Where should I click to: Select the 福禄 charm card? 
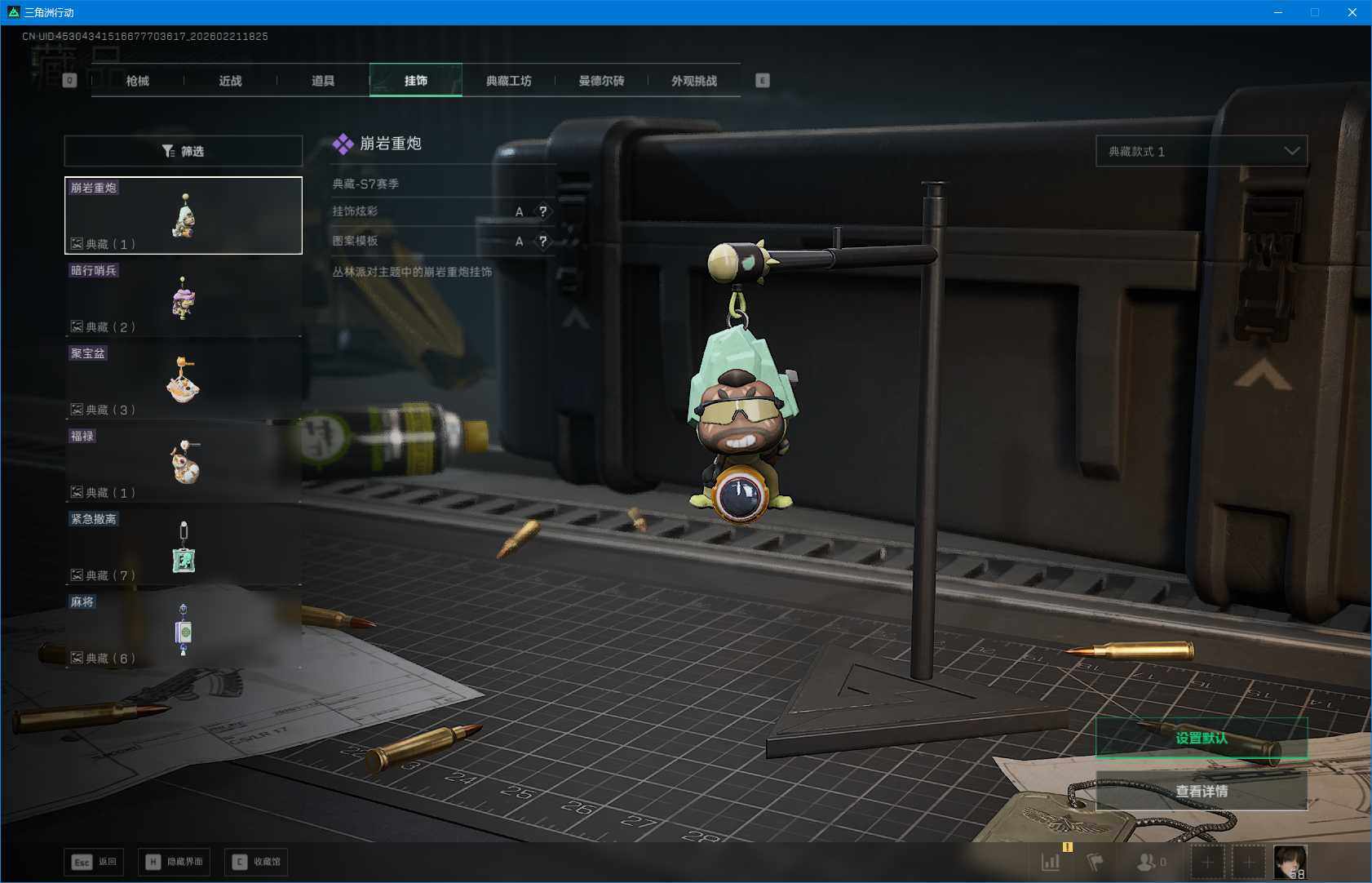point(184,464)
